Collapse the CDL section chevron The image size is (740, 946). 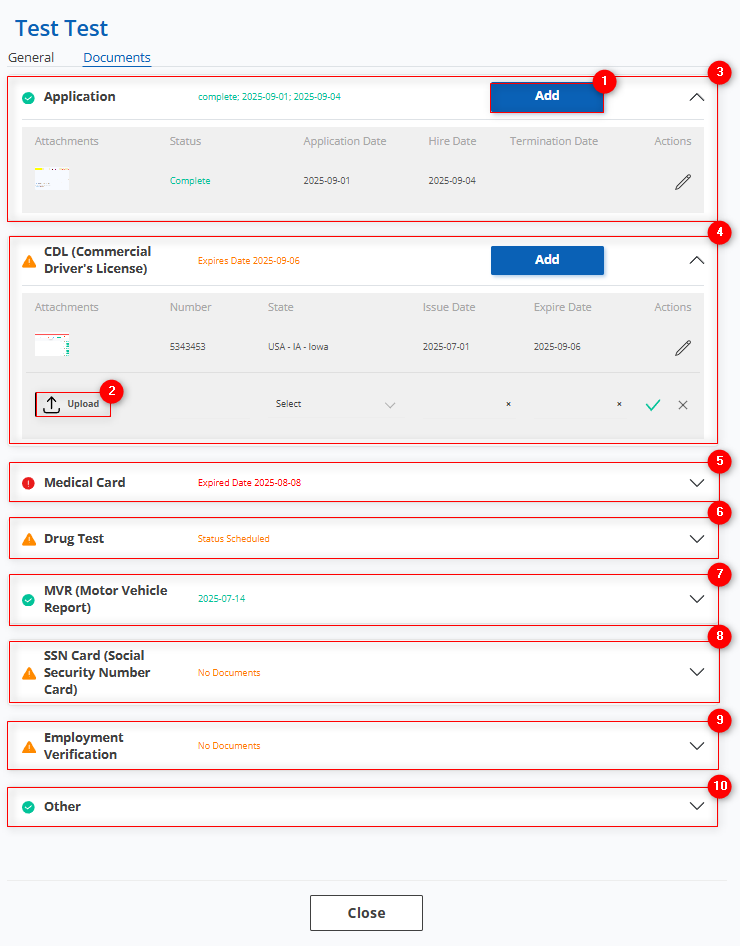[x=697, y=260]
